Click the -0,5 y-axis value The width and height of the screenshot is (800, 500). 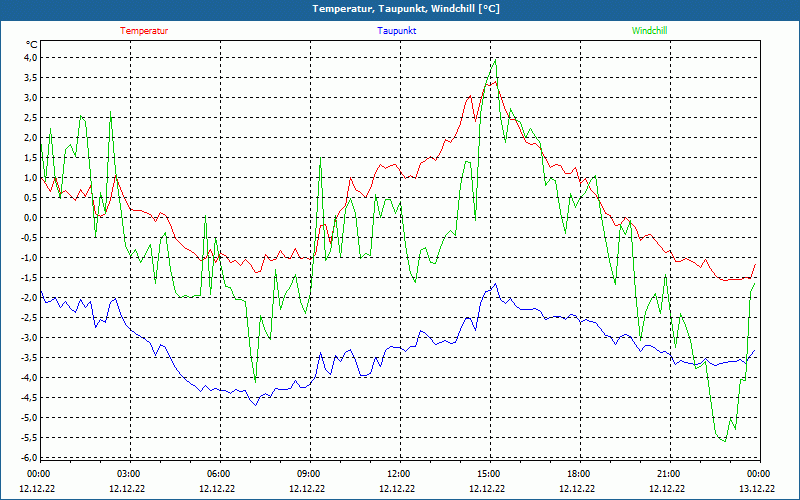[x=29, y=237]
